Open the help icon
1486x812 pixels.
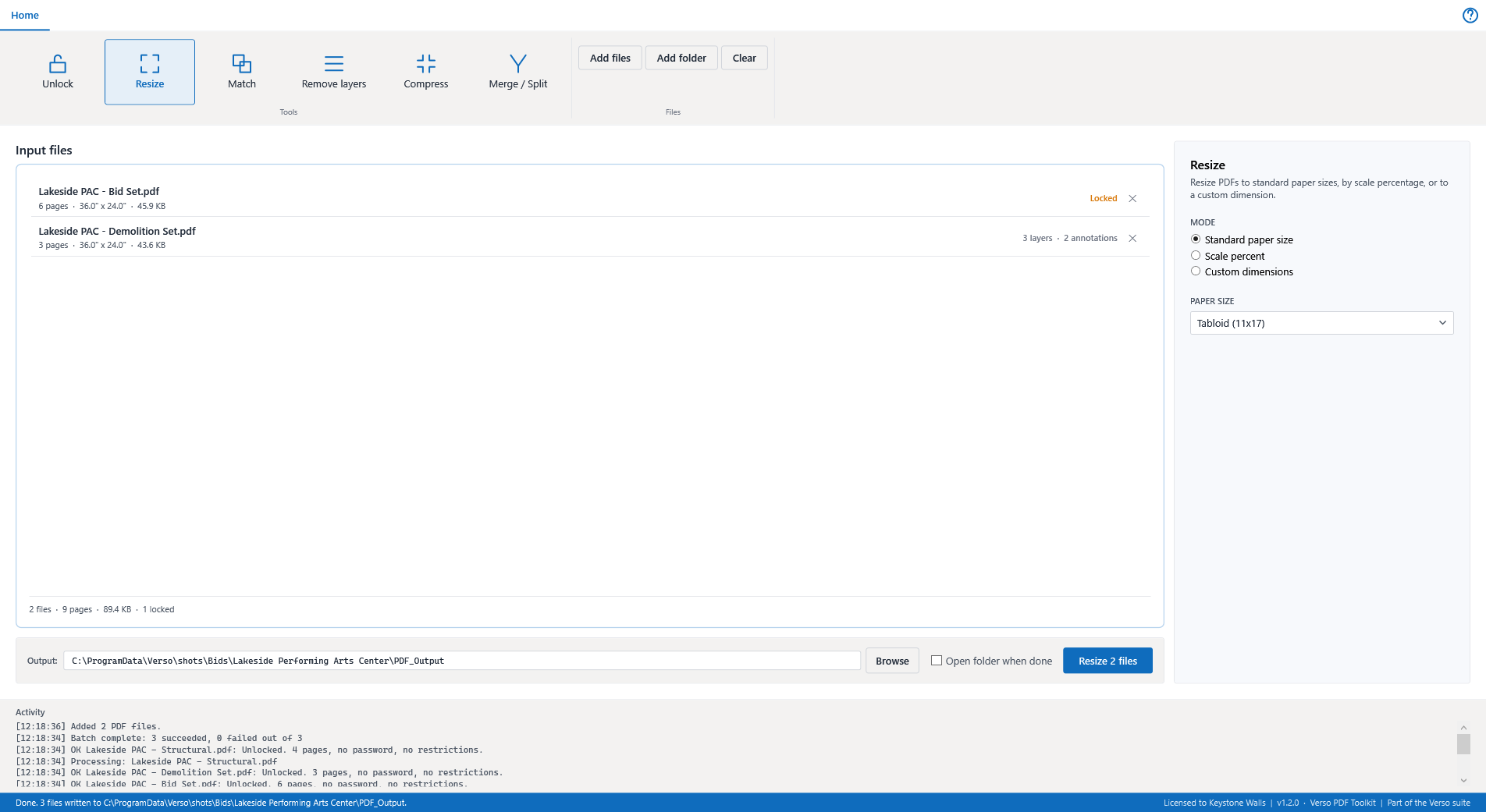tap(1470, 16)
